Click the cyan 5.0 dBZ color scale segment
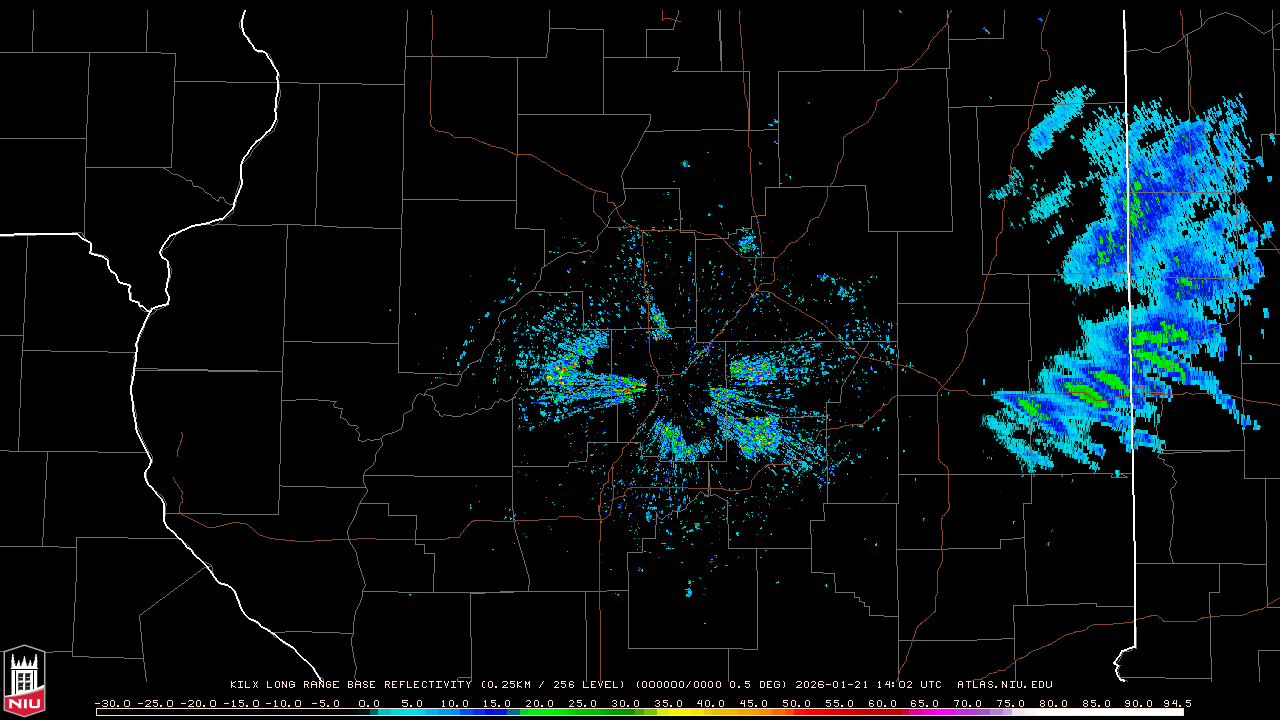This screenshot has height=720, width=1280. pos(412,712)
